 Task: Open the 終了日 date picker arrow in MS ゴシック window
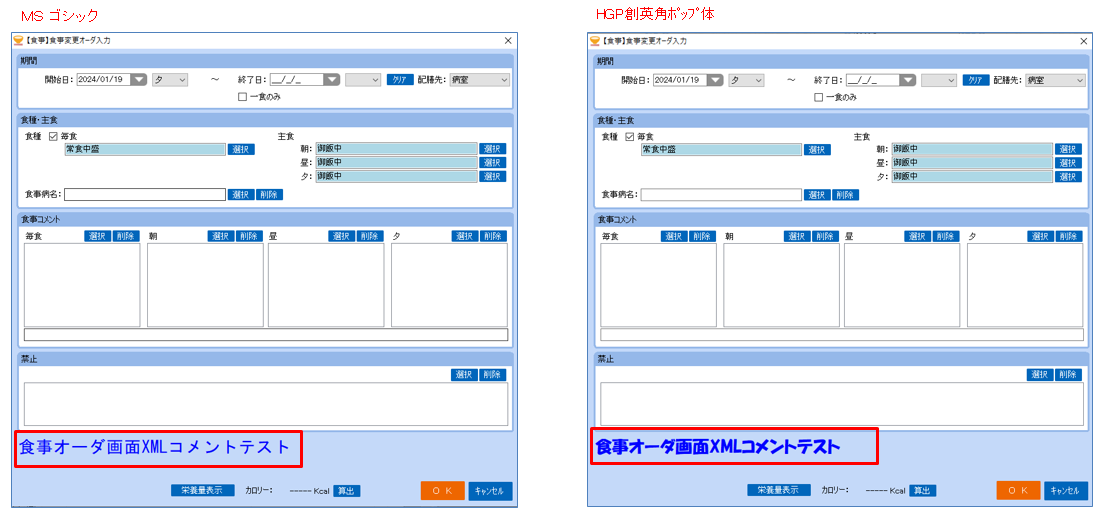(332, 80)
